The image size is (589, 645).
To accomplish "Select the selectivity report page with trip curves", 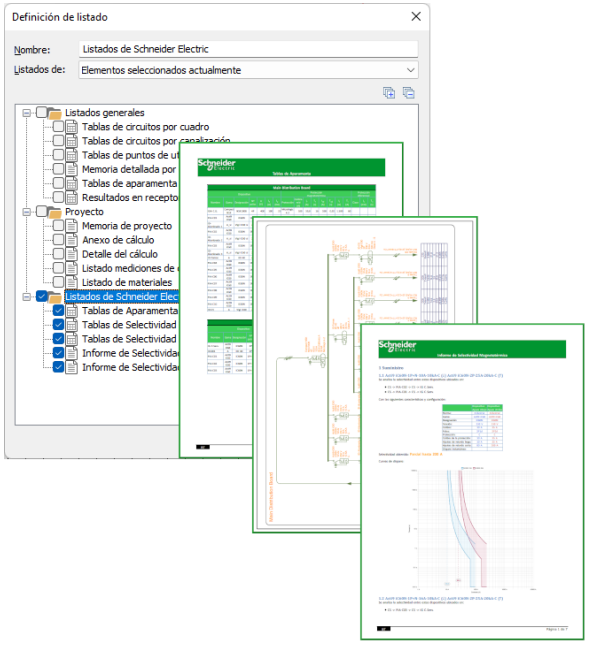I will coord(472,481).
